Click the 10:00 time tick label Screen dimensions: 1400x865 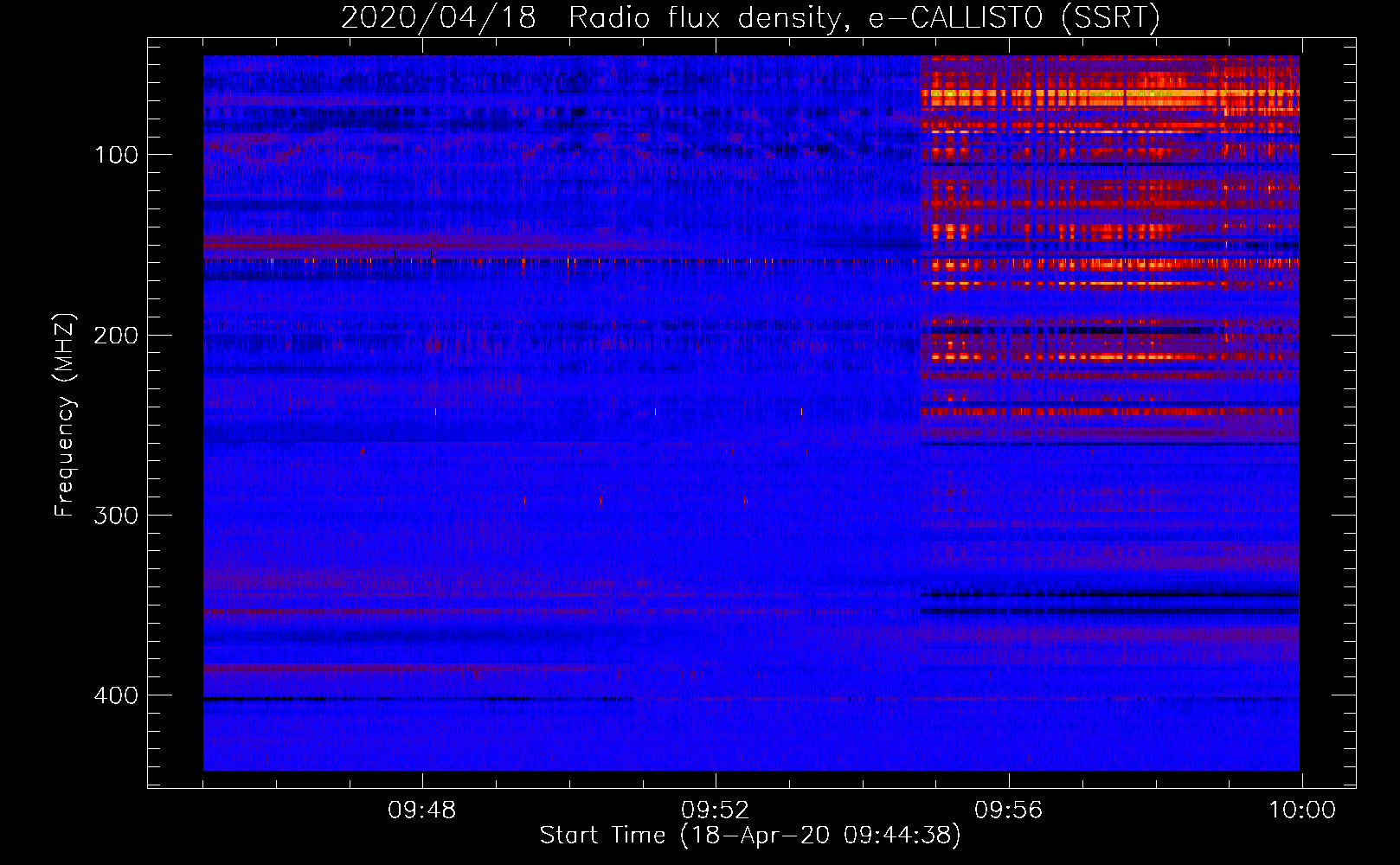pyautogui.click(x=1302, y=811)
